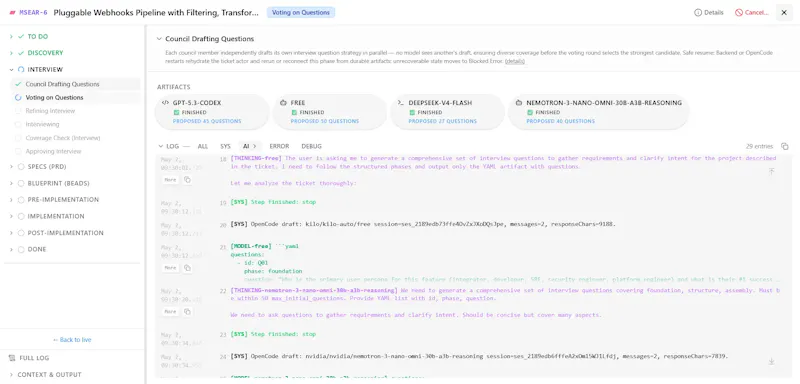Click Back to live link
Image resolution: width=800 pixels, height=384 pixels.
[72, 340]
